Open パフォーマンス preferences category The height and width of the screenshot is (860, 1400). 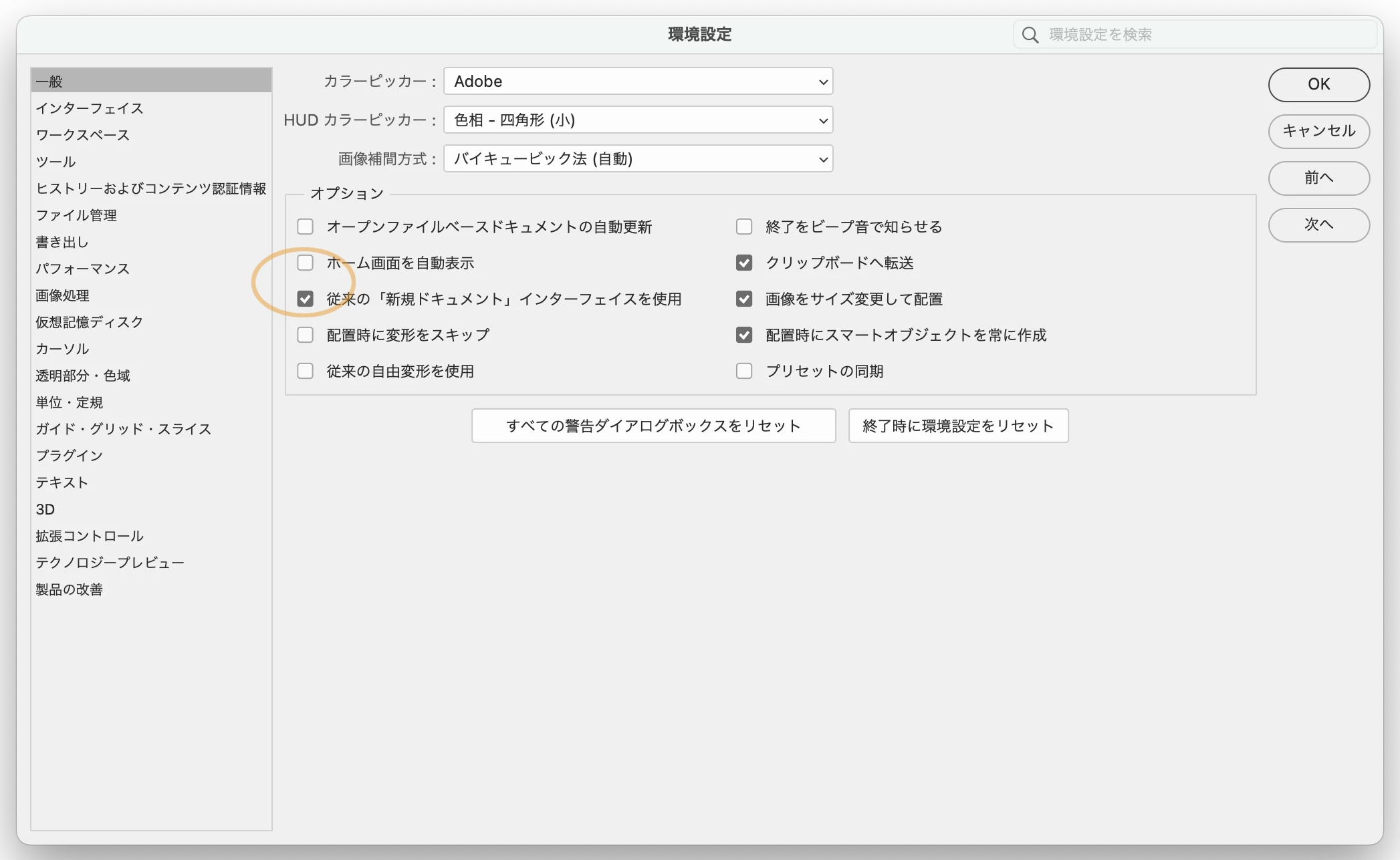pos(83,269)
